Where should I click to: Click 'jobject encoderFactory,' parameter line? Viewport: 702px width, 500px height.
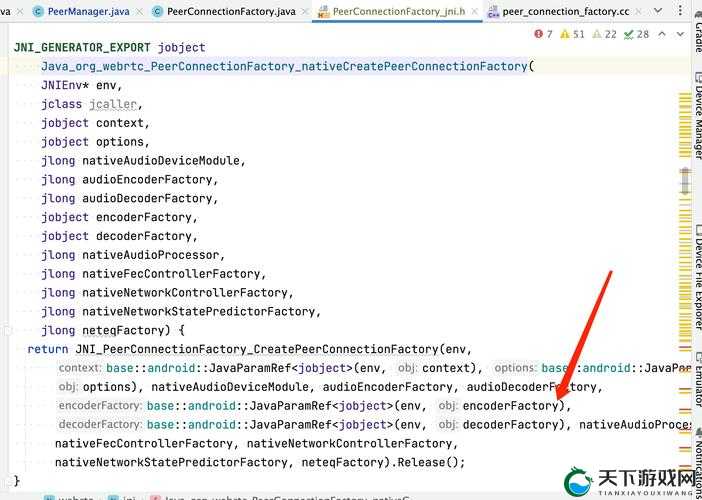pyautogui.click(x=120, y=217)
